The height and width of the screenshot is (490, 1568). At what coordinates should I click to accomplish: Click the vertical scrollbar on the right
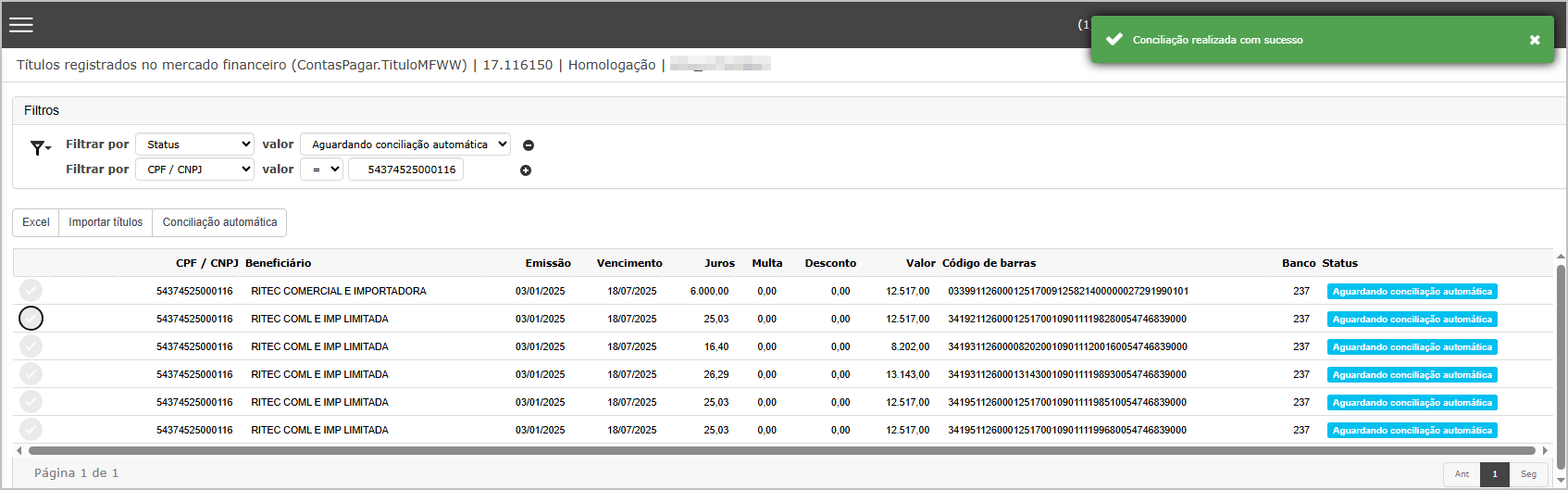point(1561,367)
